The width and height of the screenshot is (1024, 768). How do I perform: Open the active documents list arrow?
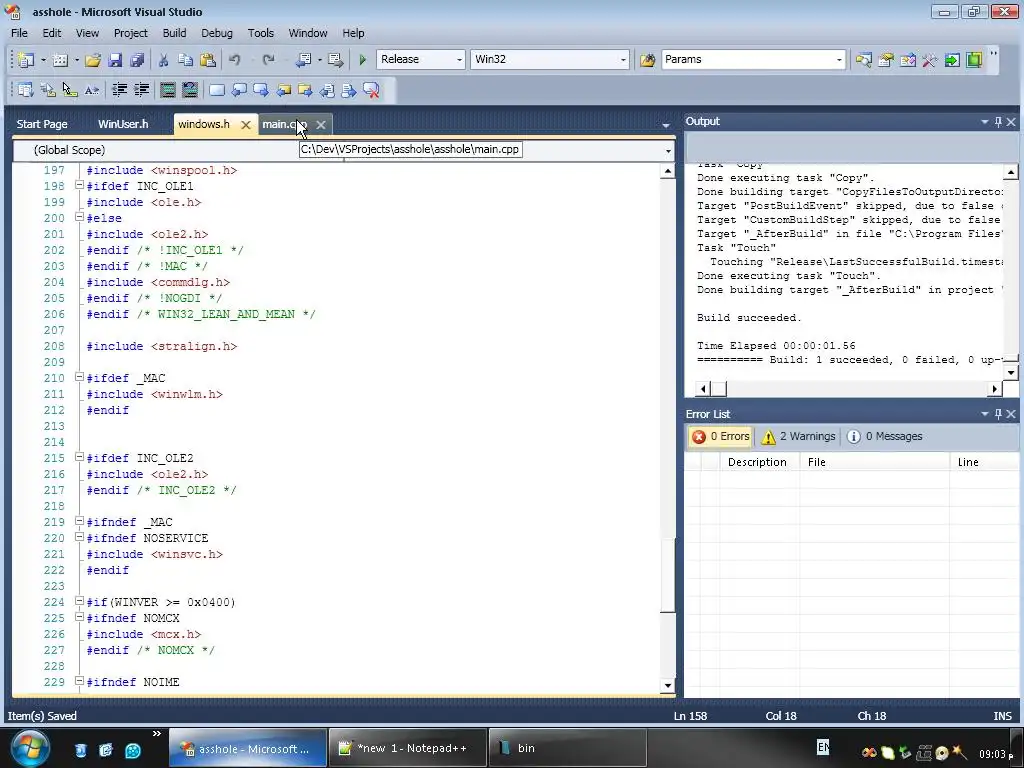665,125
